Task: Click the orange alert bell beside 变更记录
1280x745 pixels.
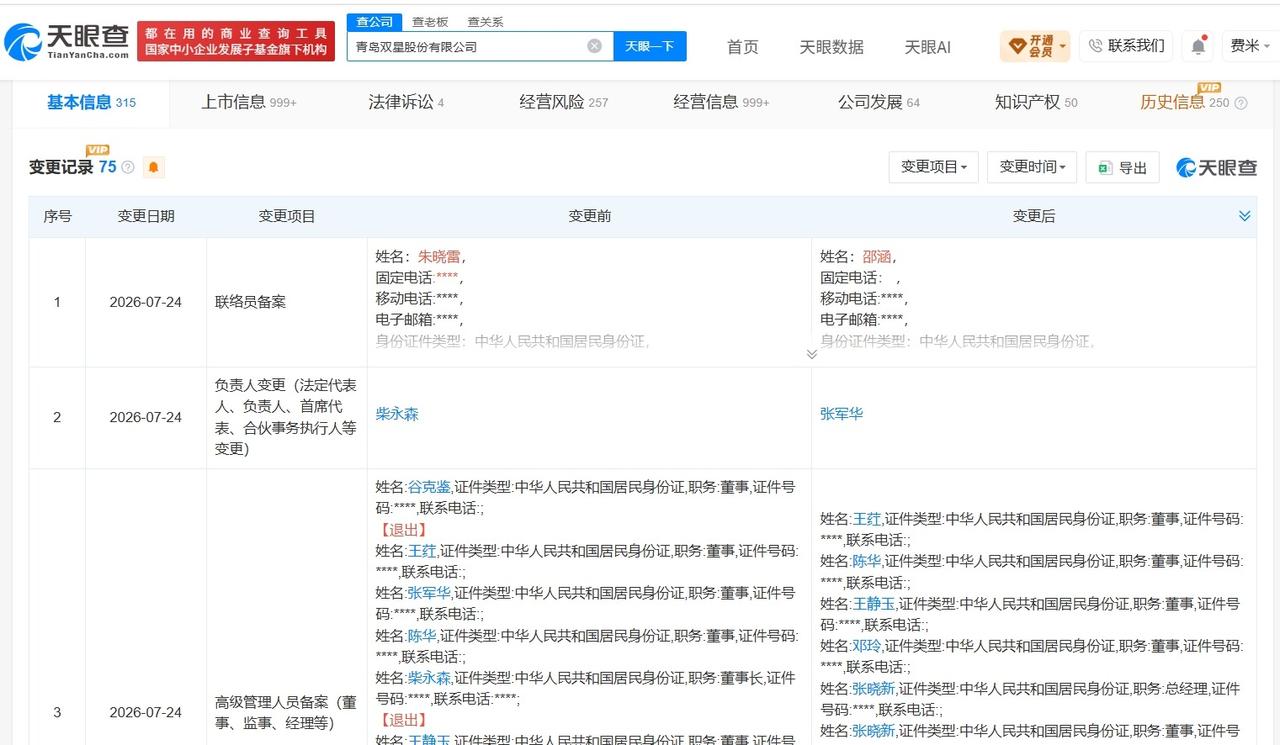Action: 153,168
